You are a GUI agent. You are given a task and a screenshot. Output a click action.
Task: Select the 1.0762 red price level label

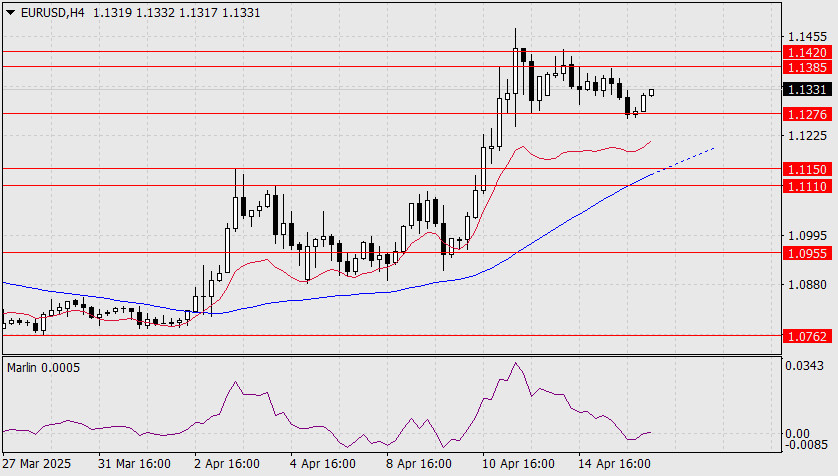(x=808, y=337)
